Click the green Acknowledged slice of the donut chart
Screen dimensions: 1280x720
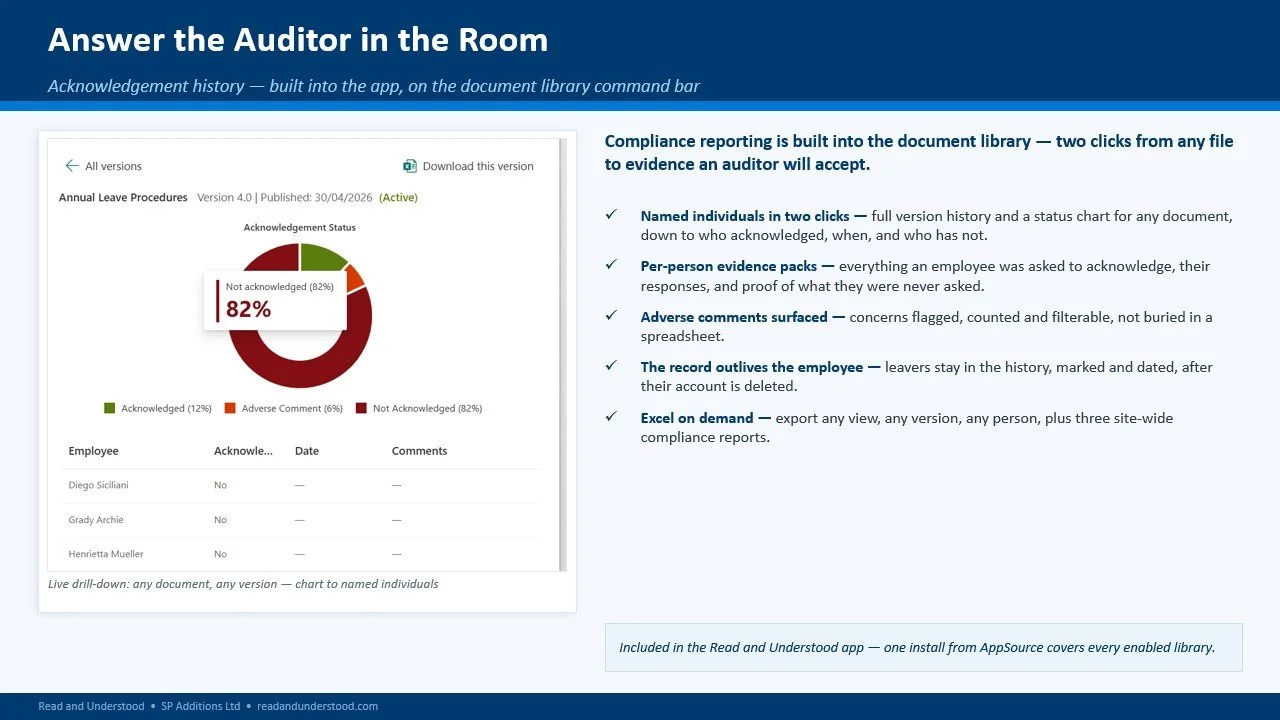[x=320, y=255]
